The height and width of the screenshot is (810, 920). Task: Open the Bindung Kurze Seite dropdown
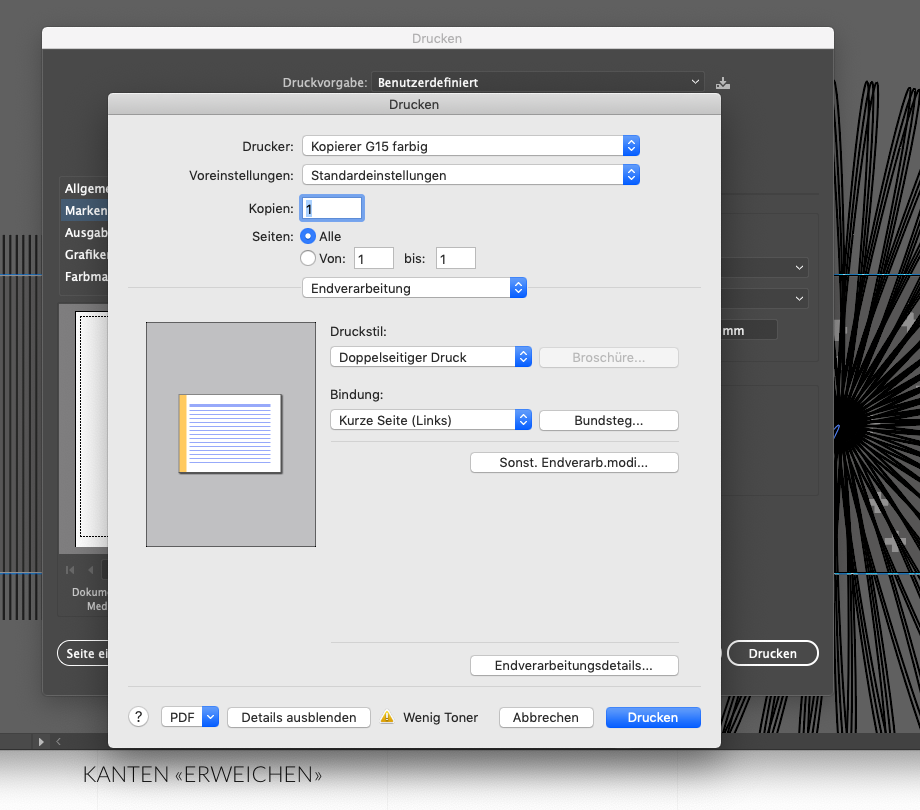pos(430,420)
